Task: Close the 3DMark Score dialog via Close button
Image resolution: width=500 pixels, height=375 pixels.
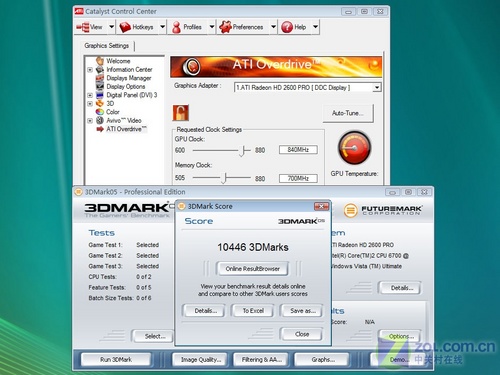Action: pyautogui.click(x=302, y=334)
